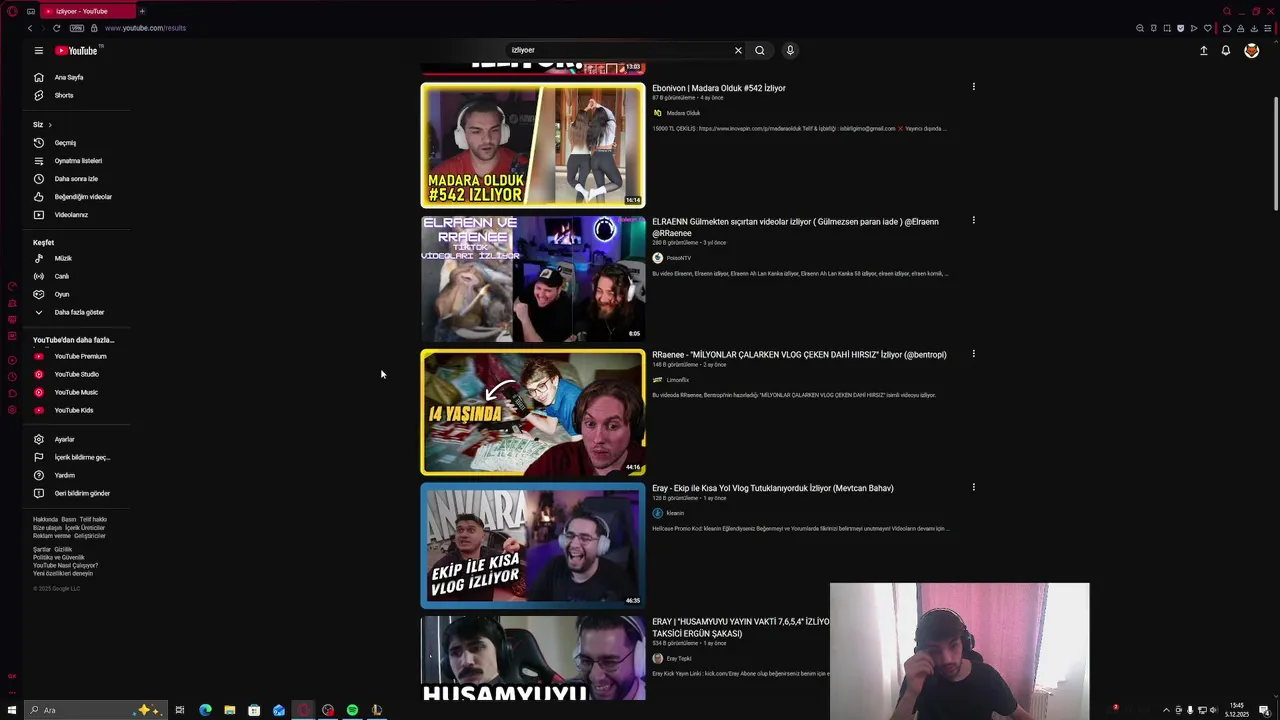The image size is (1280, 720).
Task: Open the account avatar menu
Action: (1251, 50)
